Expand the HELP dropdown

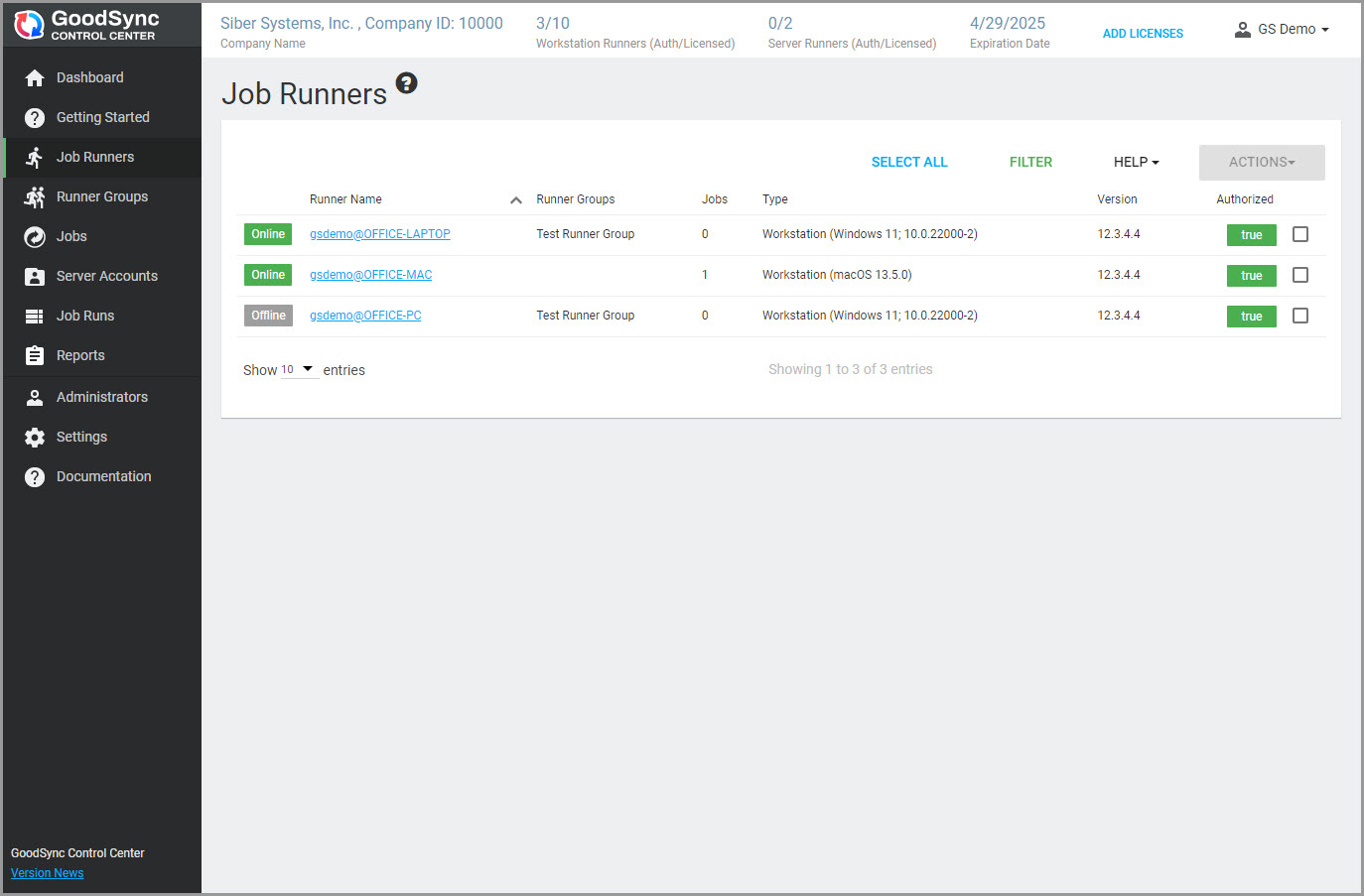click(1136, 162)
